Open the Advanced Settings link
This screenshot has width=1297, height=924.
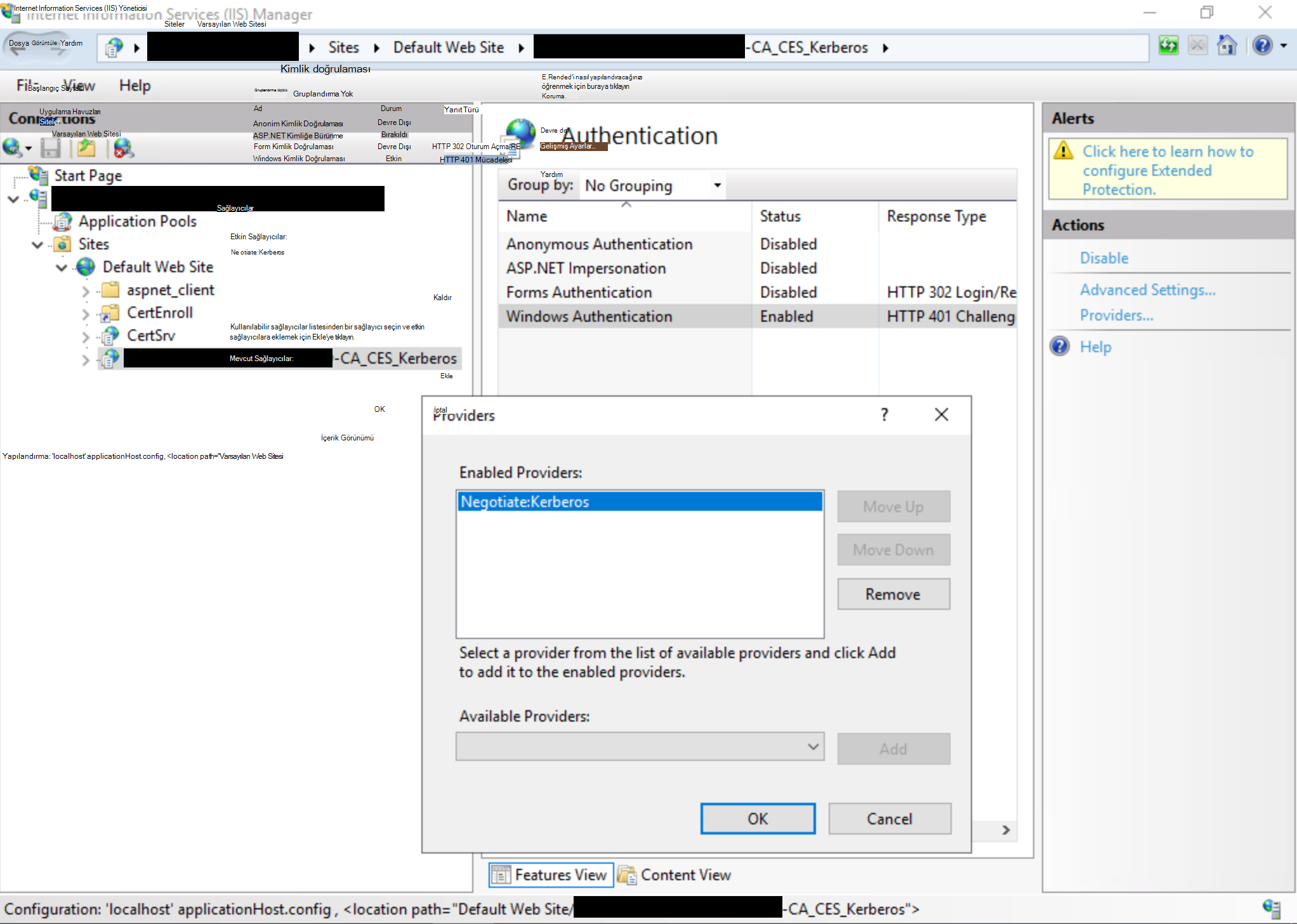[1148, 290]
